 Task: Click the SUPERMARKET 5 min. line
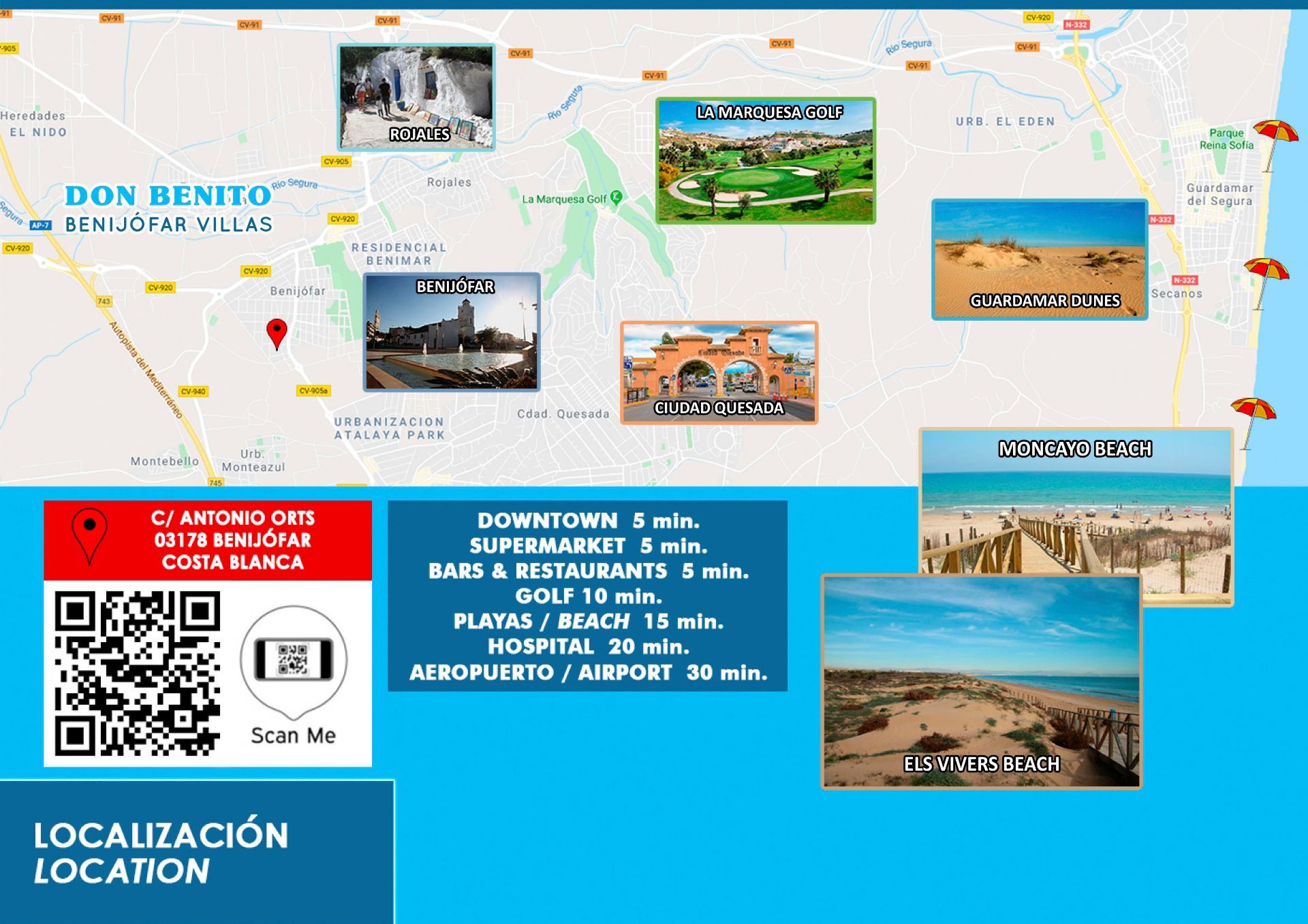[589, 546]
